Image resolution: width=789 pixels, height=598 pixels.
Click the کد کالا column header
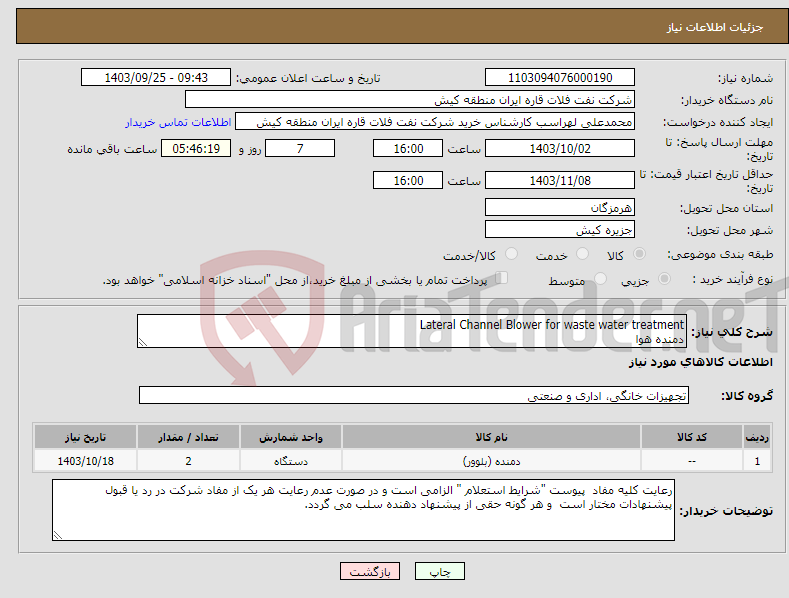pos(692,437)
